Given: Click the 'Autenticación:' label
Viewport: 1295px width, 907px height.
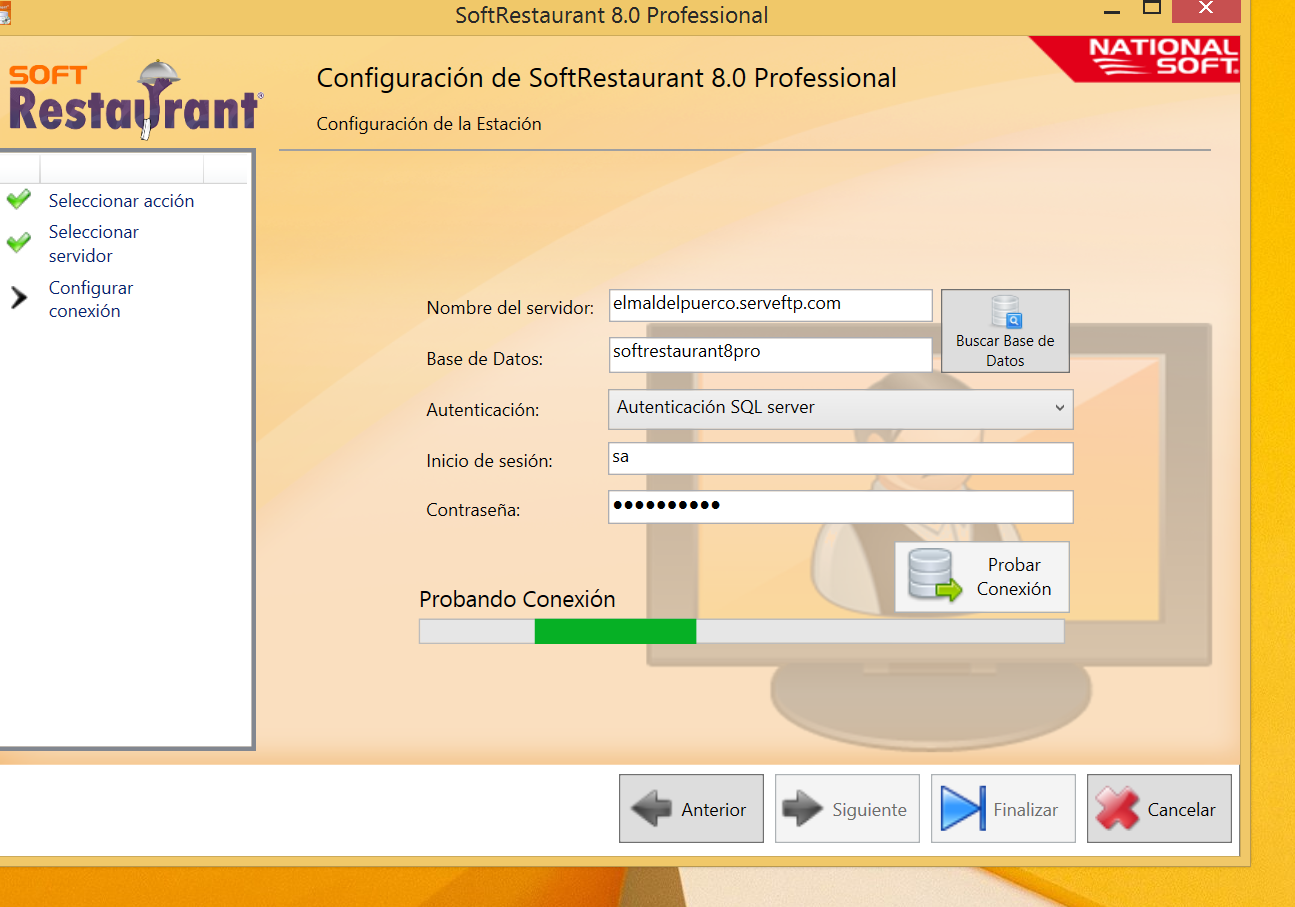Looking at the screenshot, I should [x=482, y=410].
